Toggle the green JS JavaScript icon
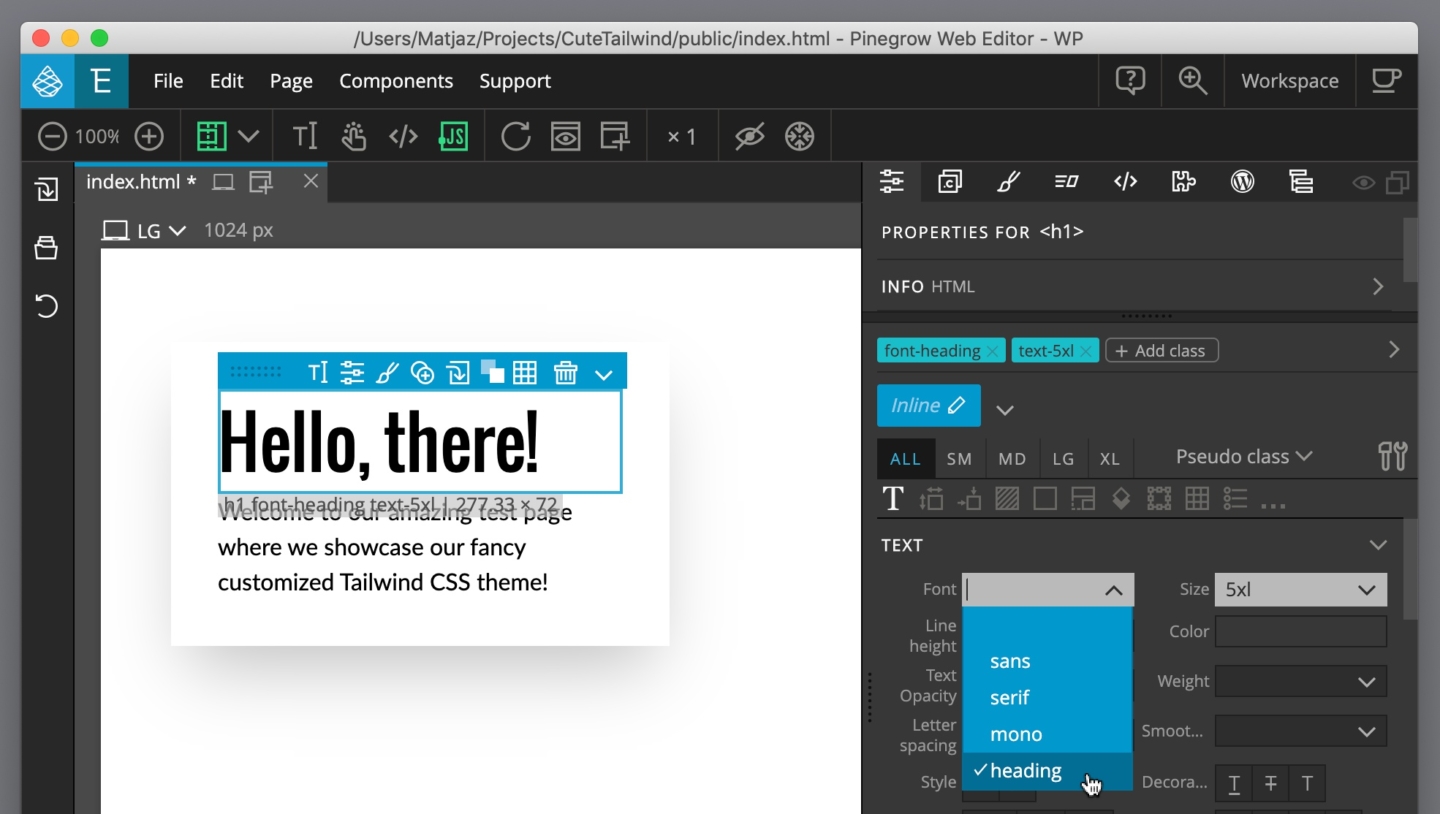The width and height of the screenshot is (1440, 814). point(453,136)
